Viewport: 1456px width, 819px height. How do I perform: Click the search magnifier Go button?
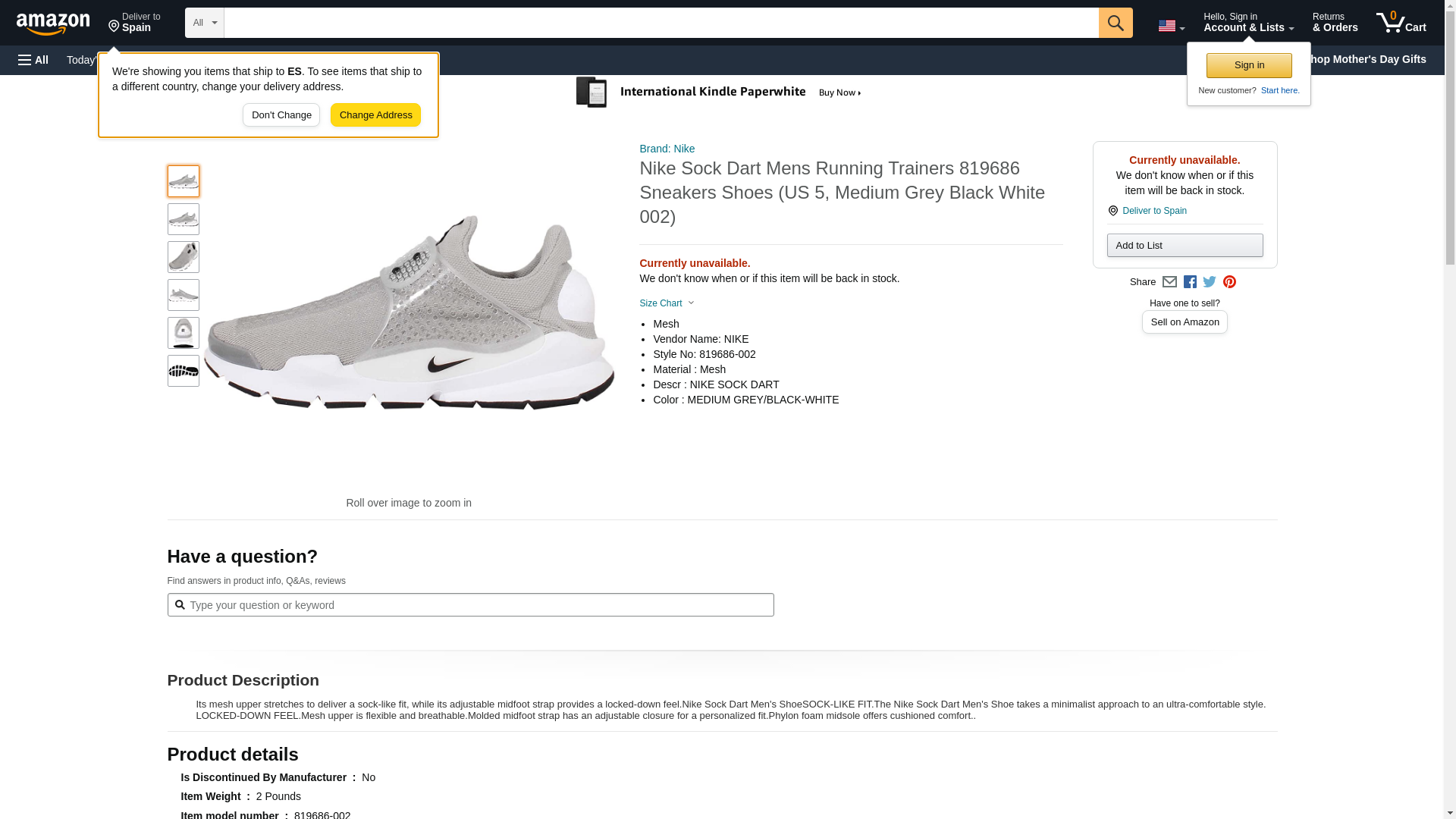click(x=1115, y=23)
